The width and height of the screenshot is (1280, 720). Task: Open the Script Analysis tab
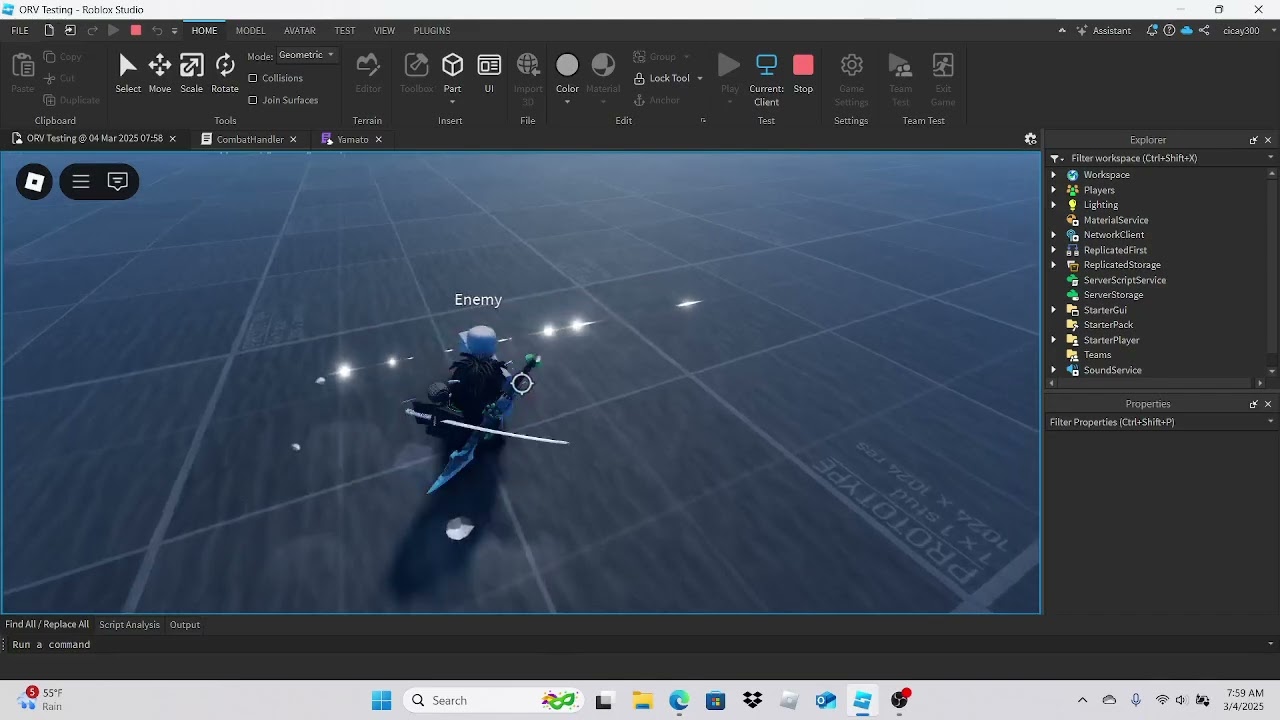click(x=129, y=625)
